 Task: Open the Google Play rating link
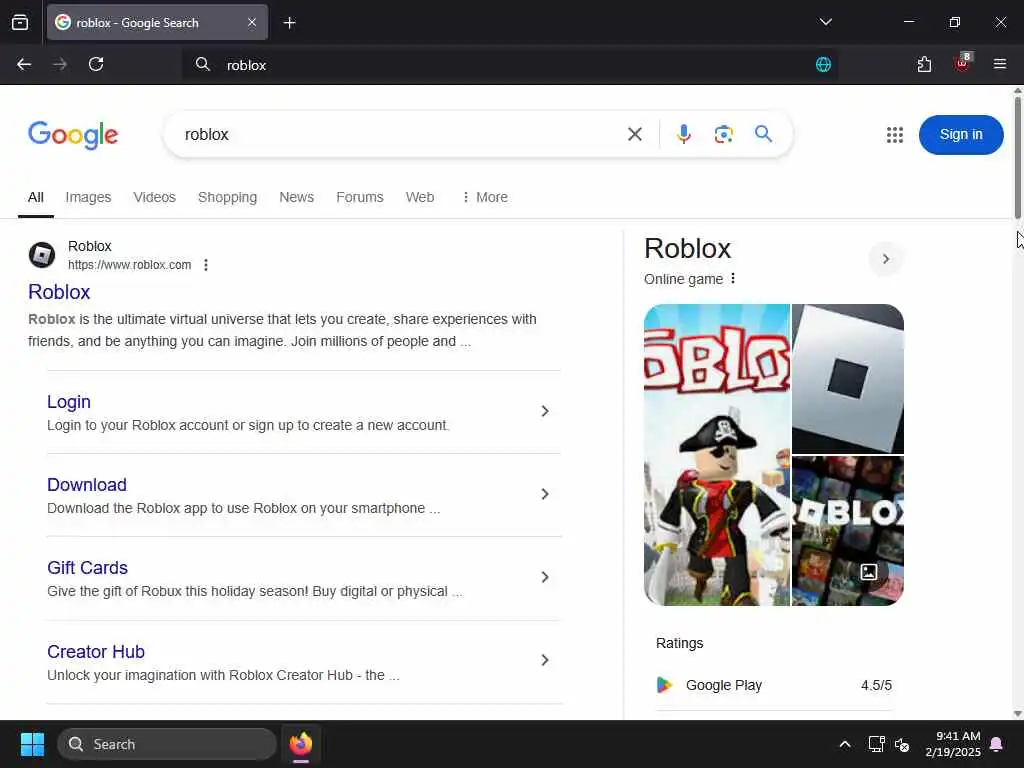tap(774, 685)
